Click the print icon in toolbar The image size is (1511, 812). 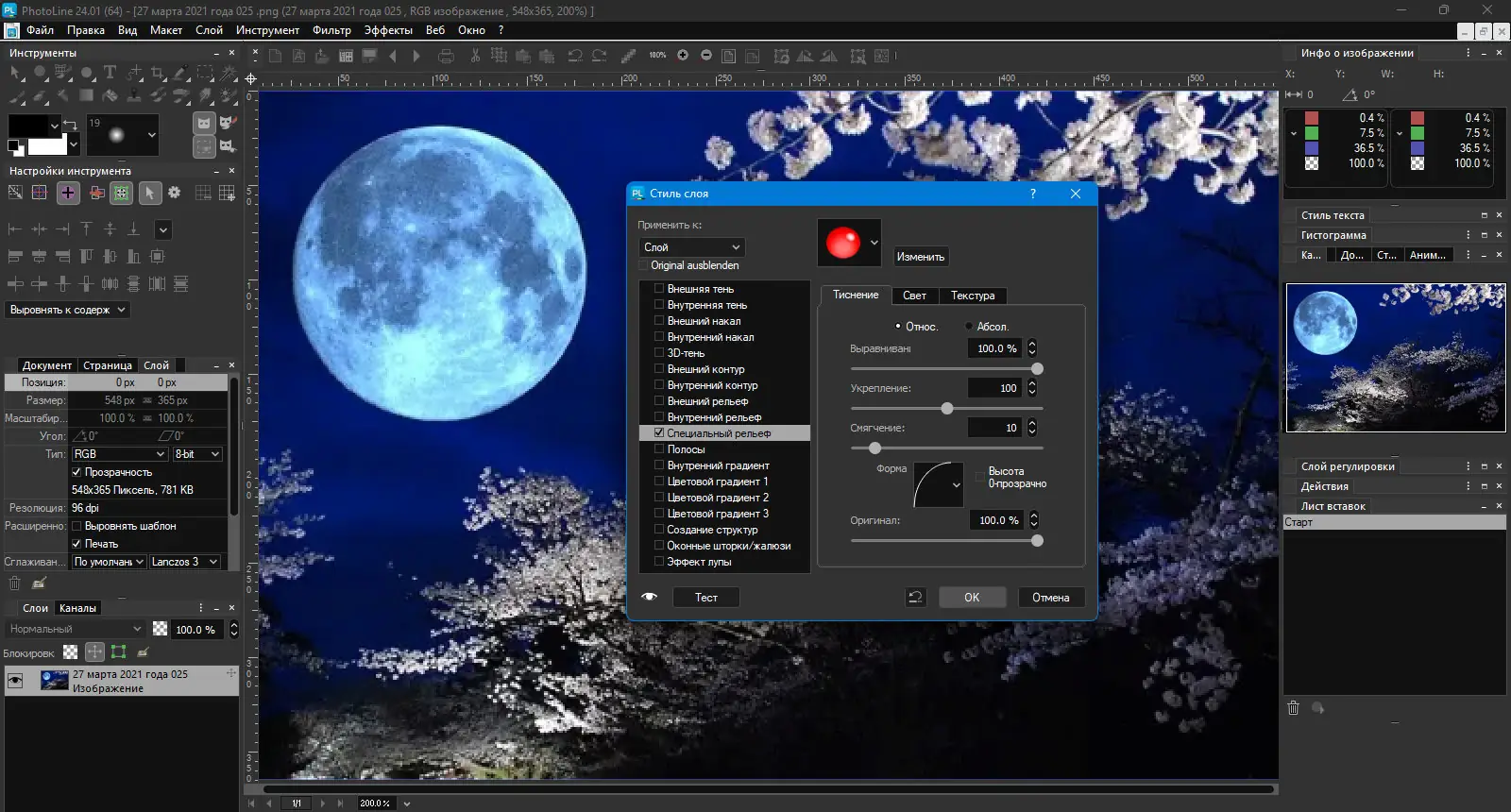click(447, 56)
